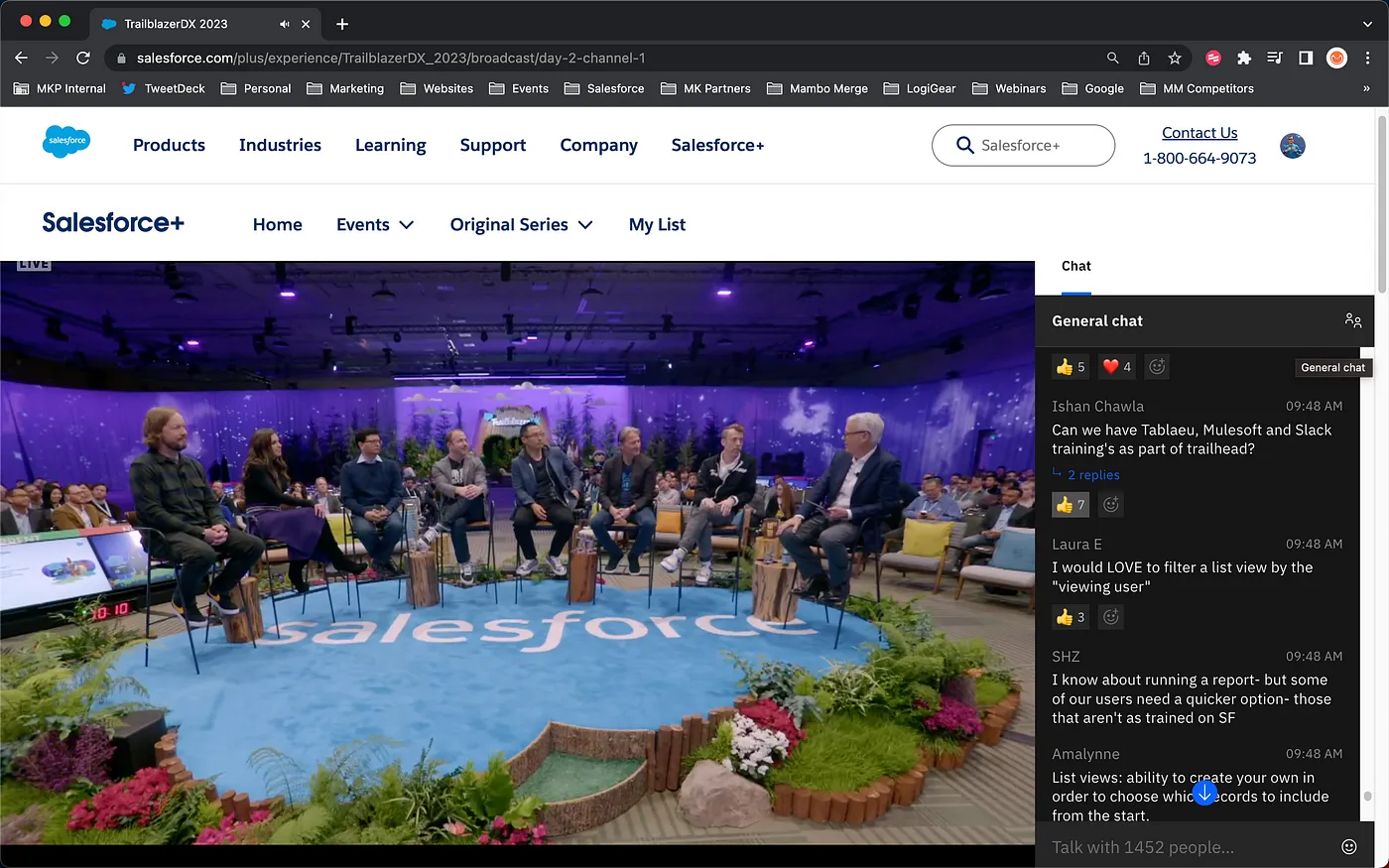The height and width of the screenshot is (868, 1389).
Task: Open the Support menu
Action: [x=493, y=145]
